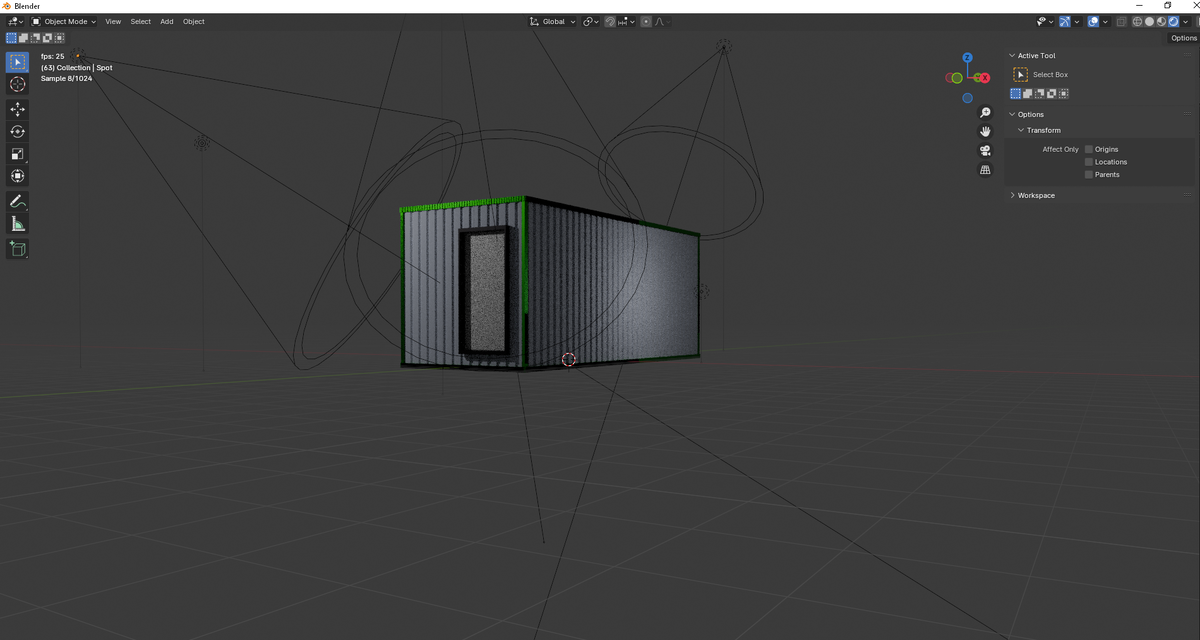Choose the Annotate pencil tool
The image size is (1200, 640).
point(17,201)
